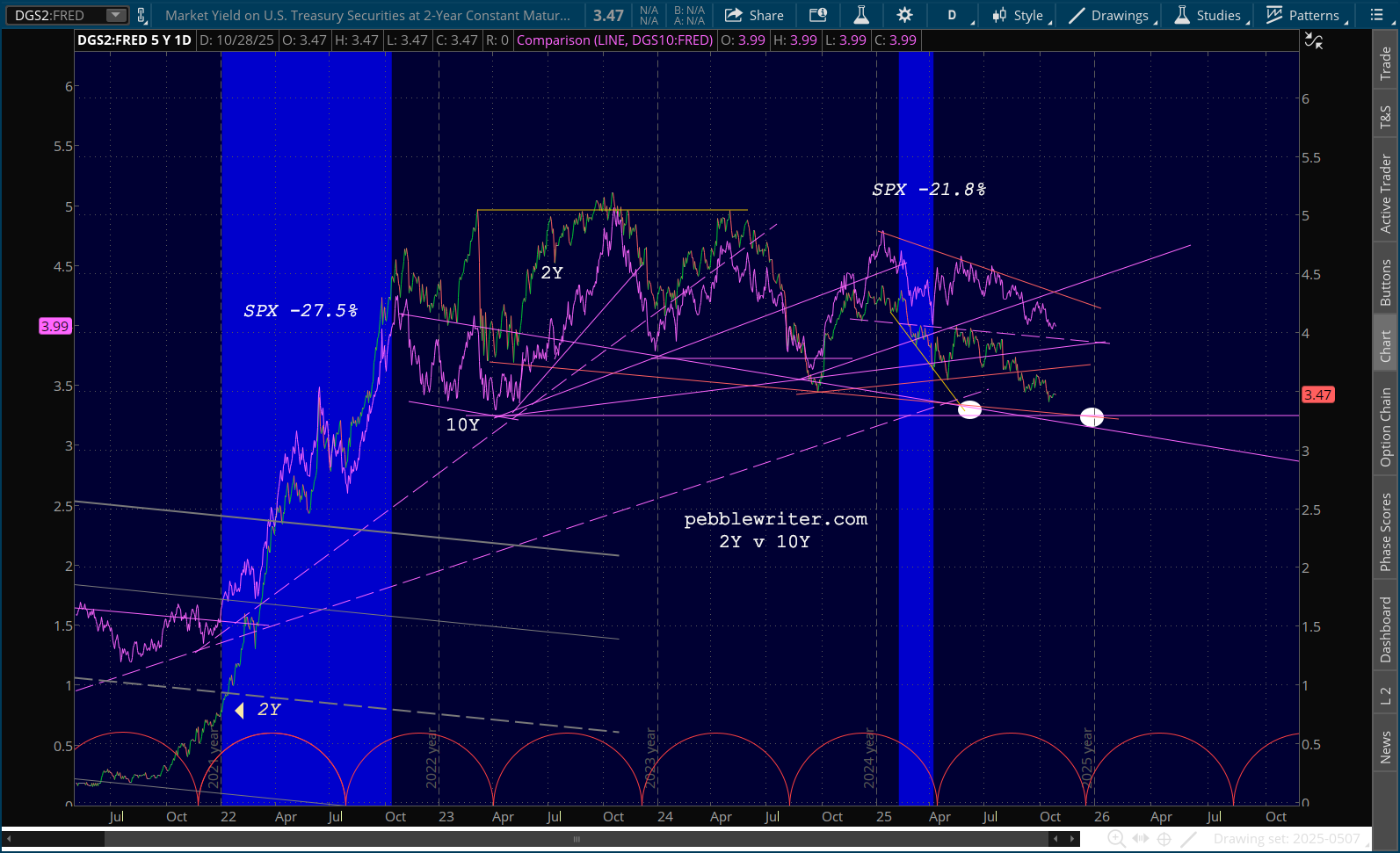
Task: Open the Drawings menu
Action: point(1111,15)
